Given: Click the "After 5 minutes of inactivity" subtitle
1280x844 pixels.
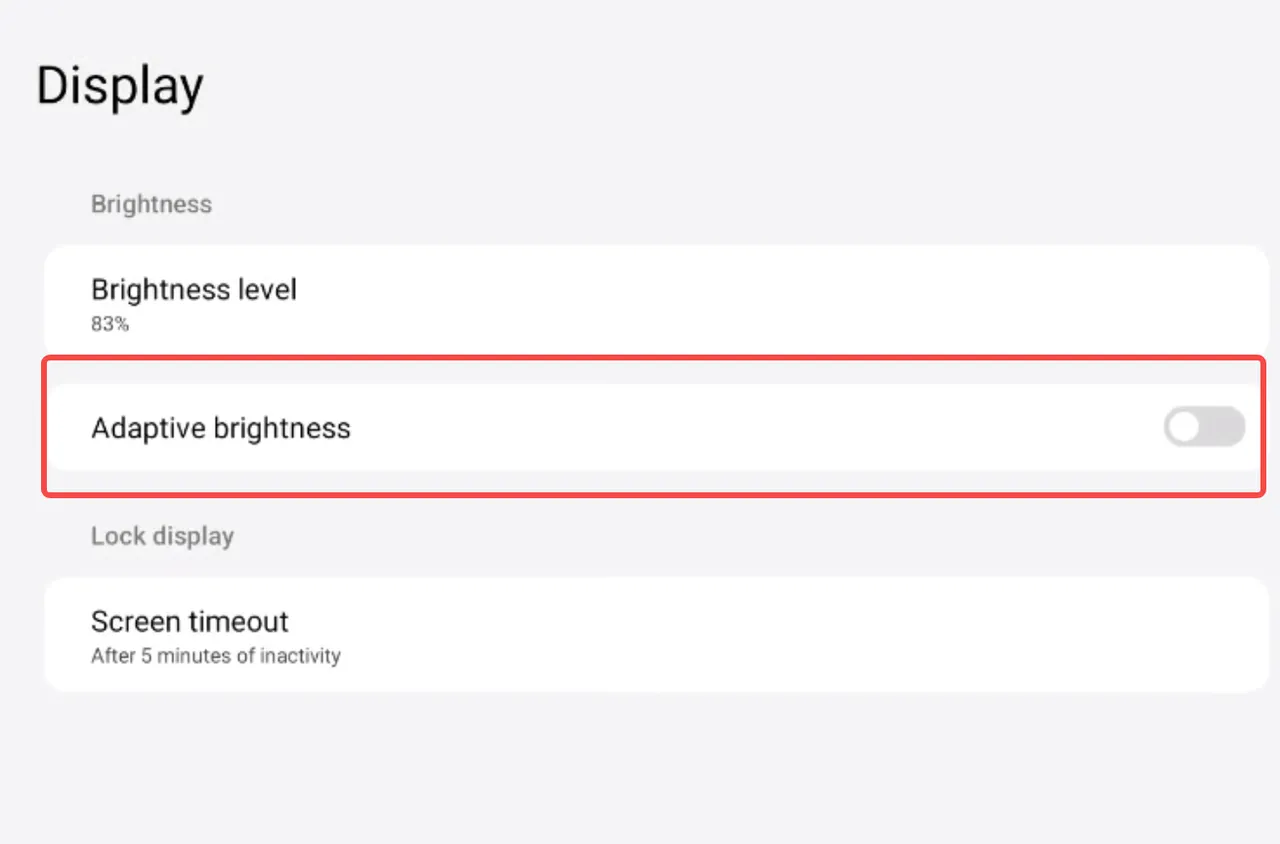Looking at the screenshot, I should point(216,656).
